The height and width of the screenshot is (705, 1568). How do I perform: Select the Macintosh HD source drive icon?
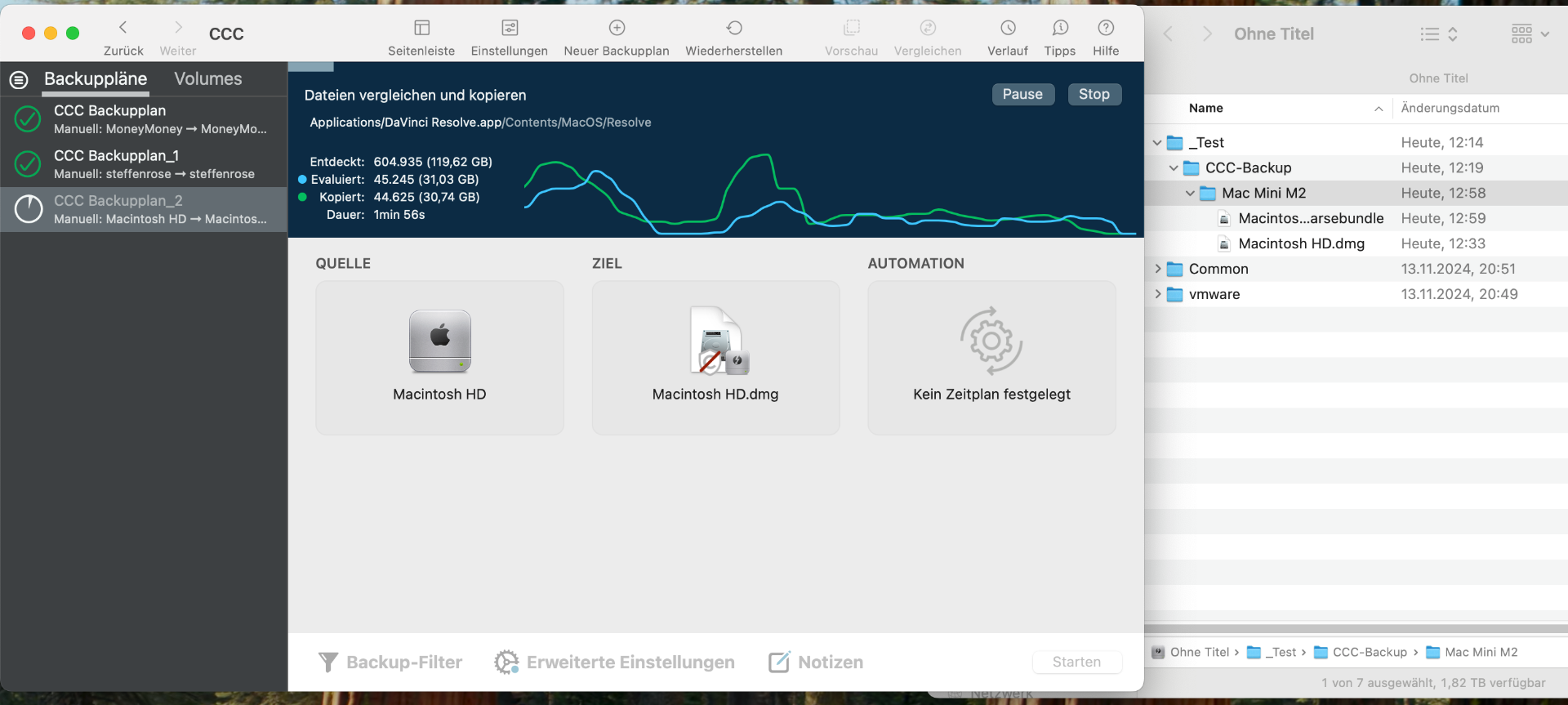click(x=439, y=341)
